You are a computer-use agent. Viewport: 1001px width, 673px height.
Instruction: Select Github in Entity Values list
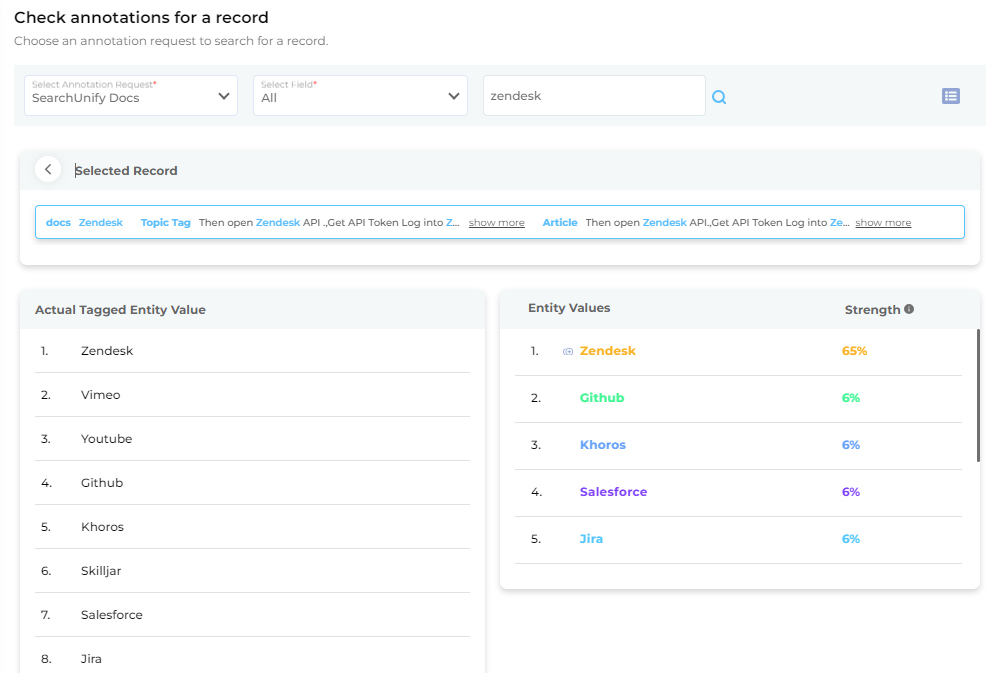[601, 398]
